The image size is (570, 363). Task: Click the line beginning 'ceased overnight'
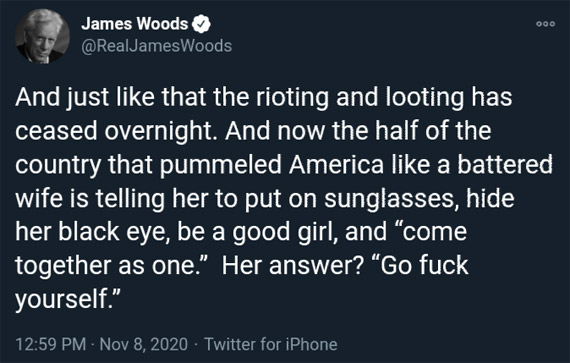point(253,131)
